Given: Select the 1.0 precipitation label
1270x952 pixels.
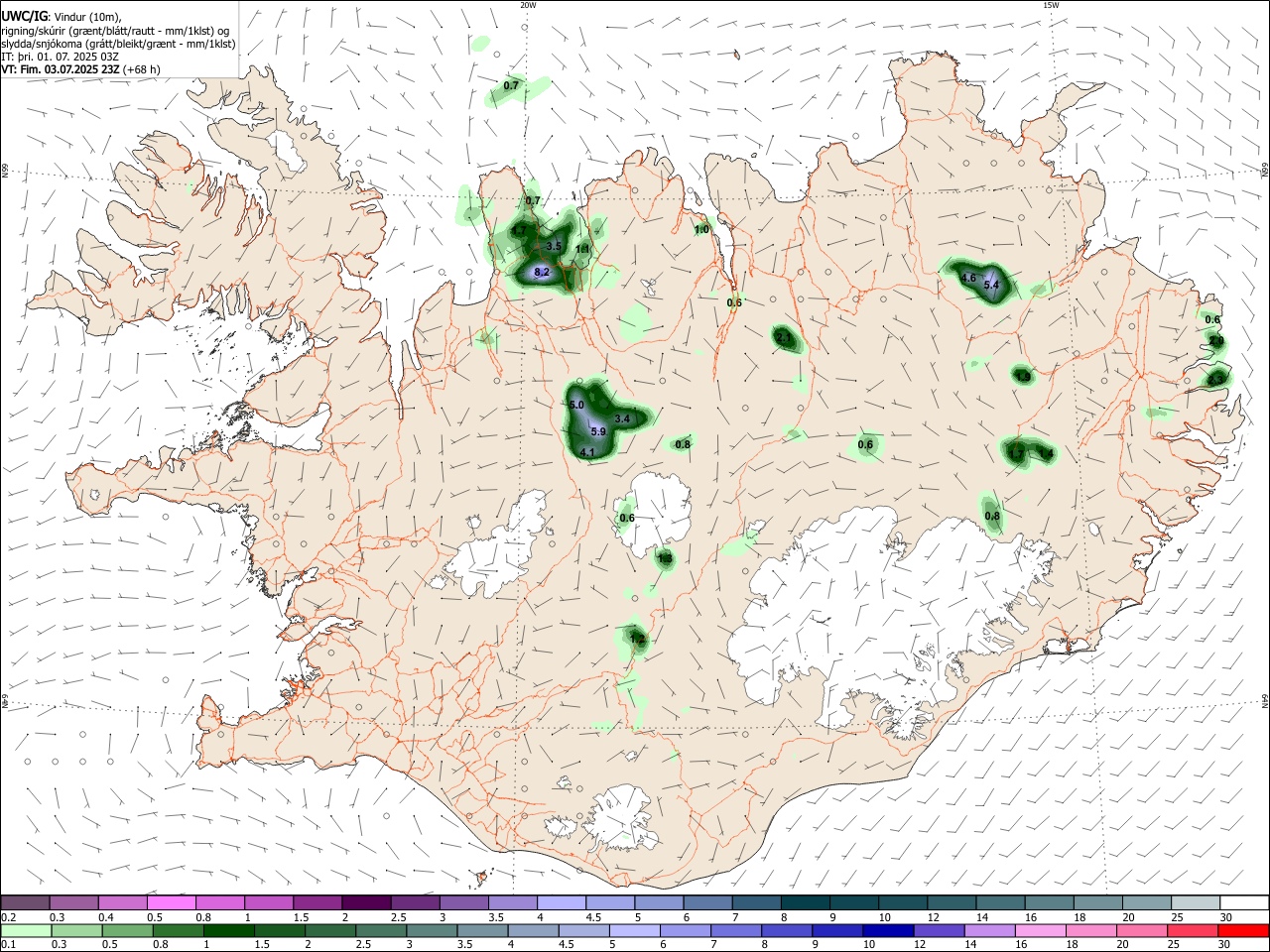Looking at the screenshot, I should point(701,229).
